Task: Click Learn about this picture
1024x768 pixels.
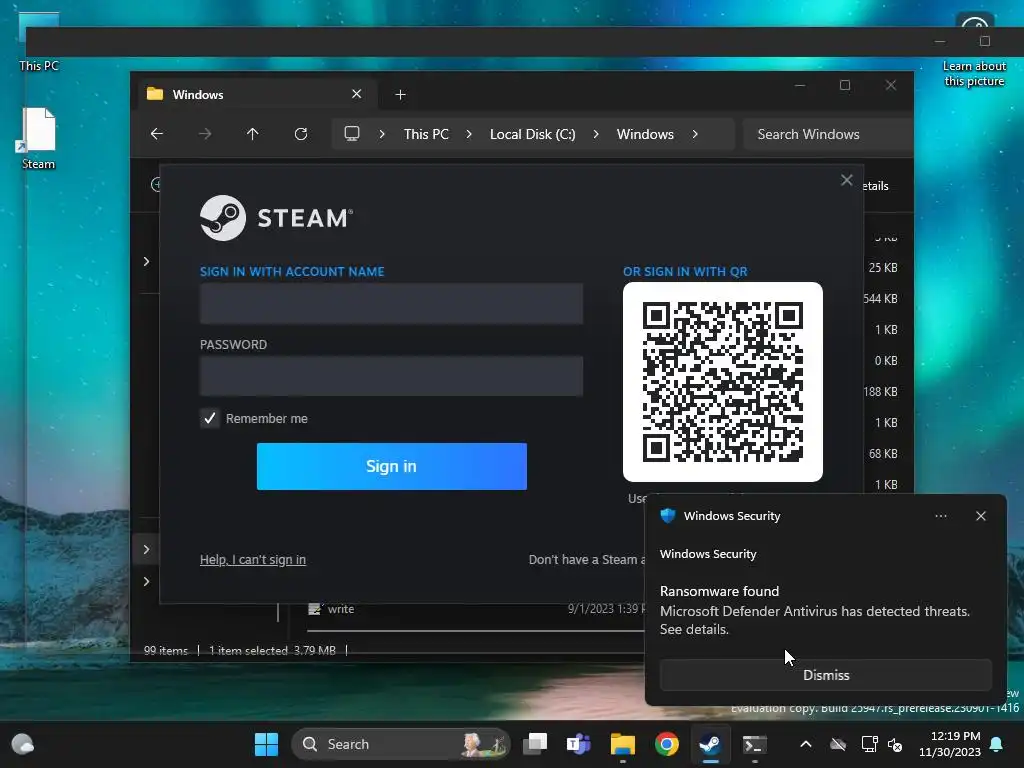Action: (x=974, y=73)
